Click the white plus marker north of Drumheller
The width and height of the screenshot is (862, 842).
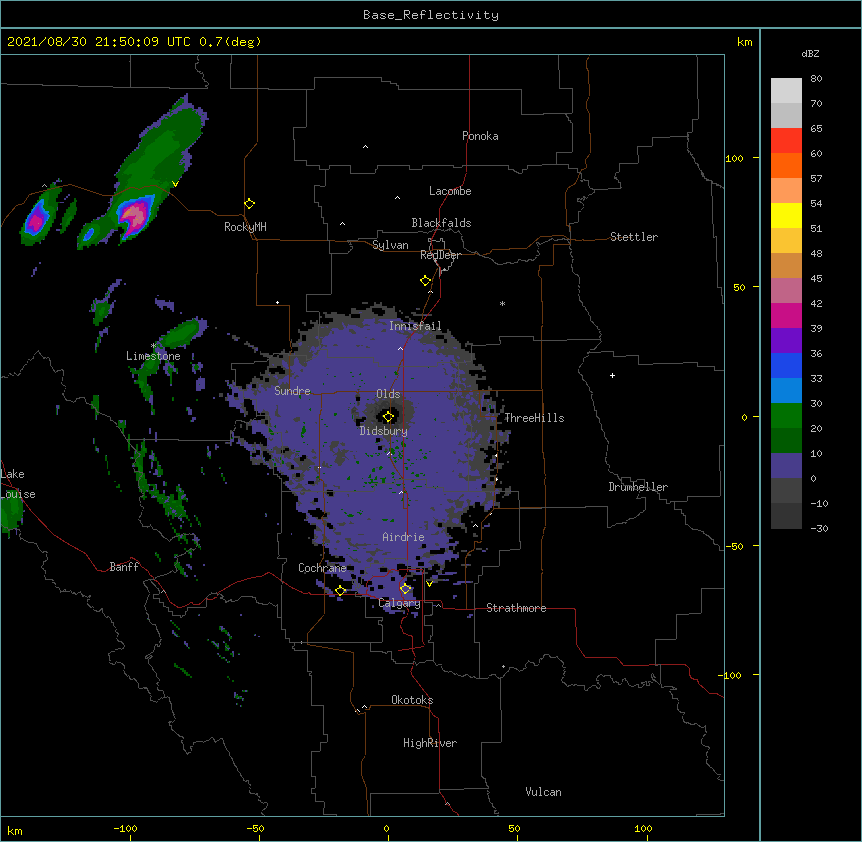click(x=612, y=376)
